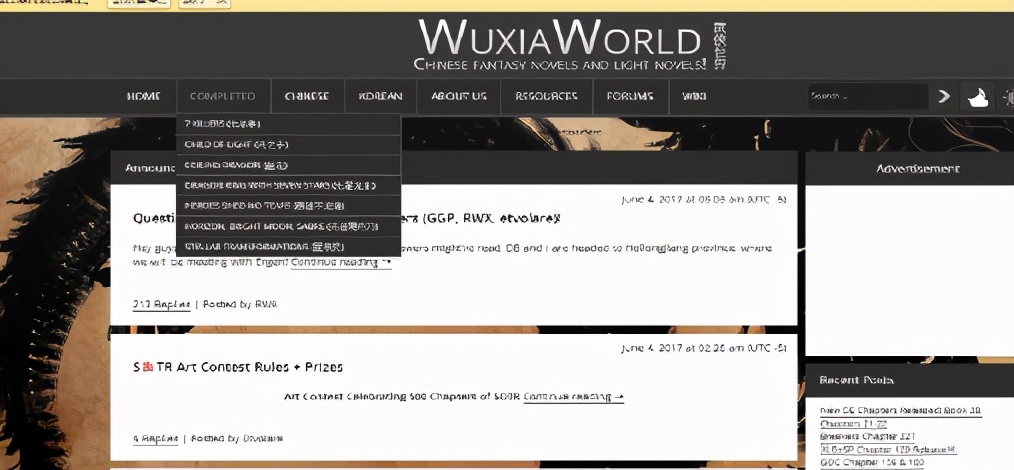Collapse the Completed dropdown menu

[222, 96]
